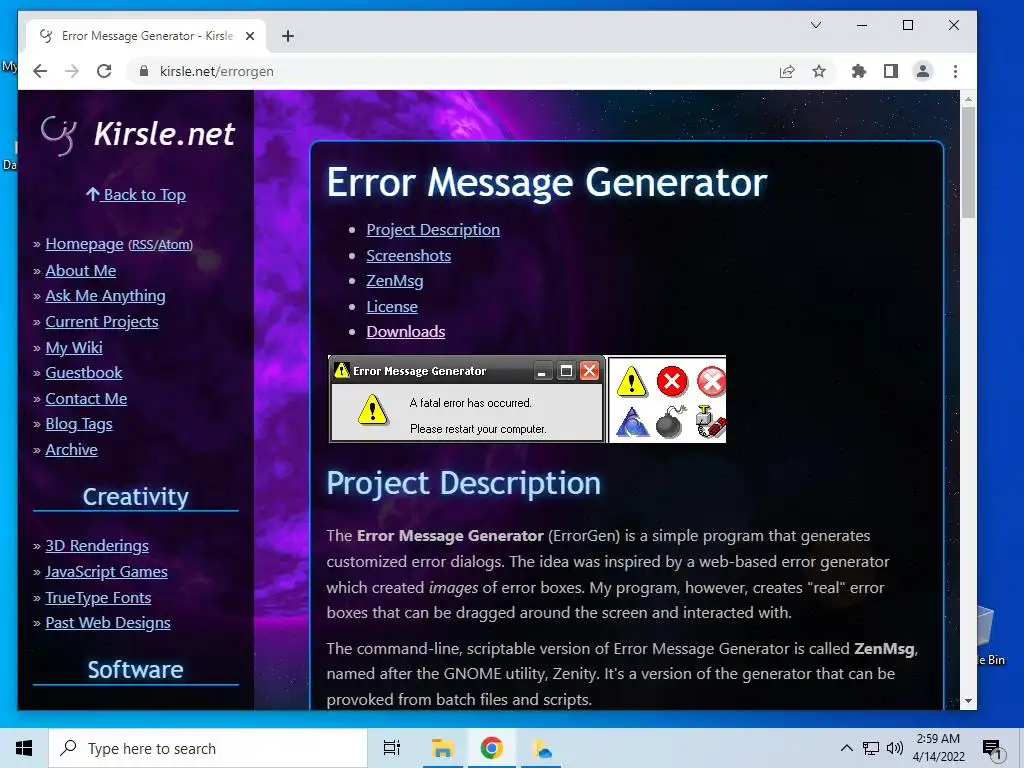Reload the kirsle.net page
1024x768 pixels.
click(104, 71)
